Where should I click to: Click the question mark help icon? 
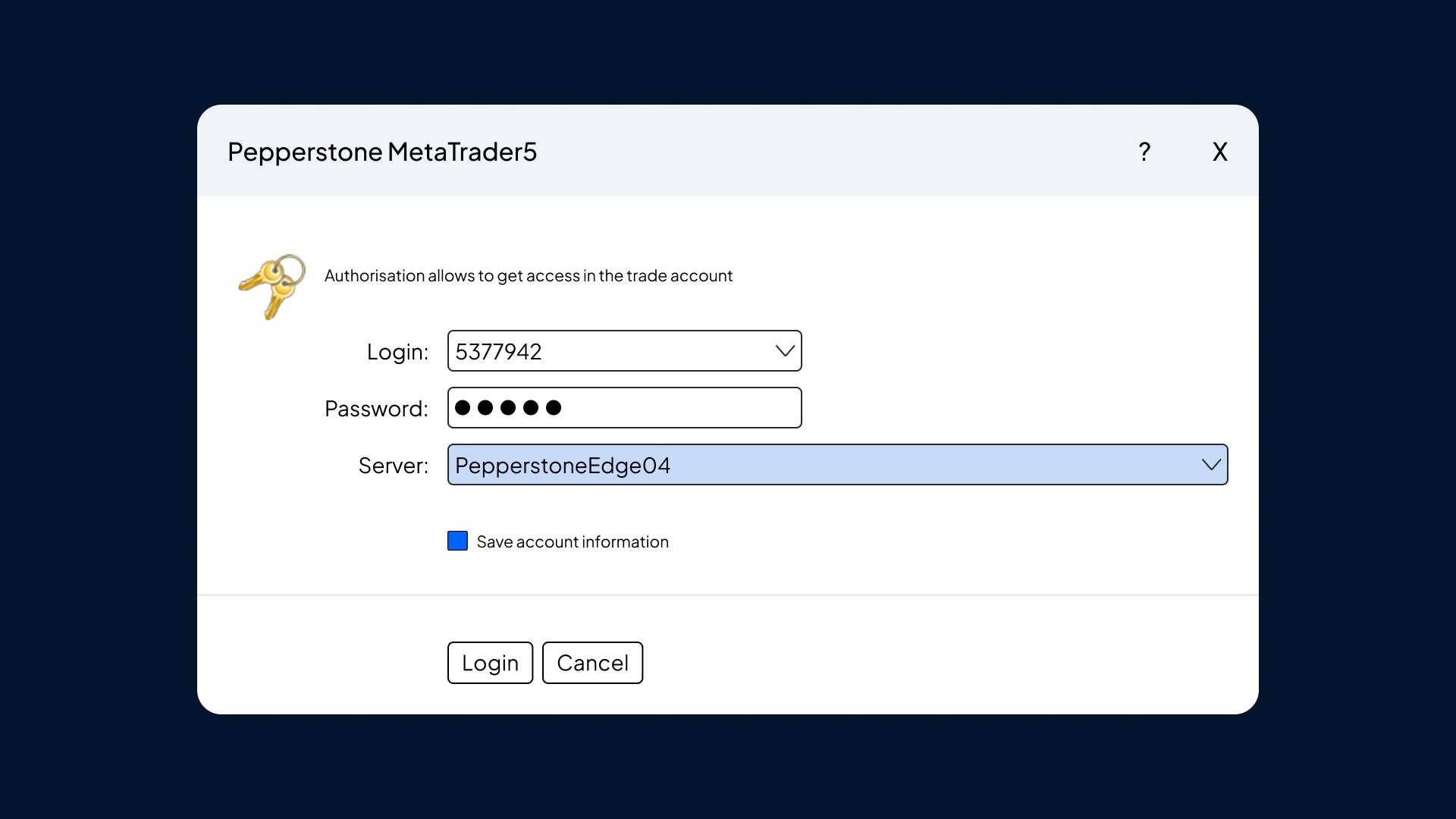coord(1144,152)
